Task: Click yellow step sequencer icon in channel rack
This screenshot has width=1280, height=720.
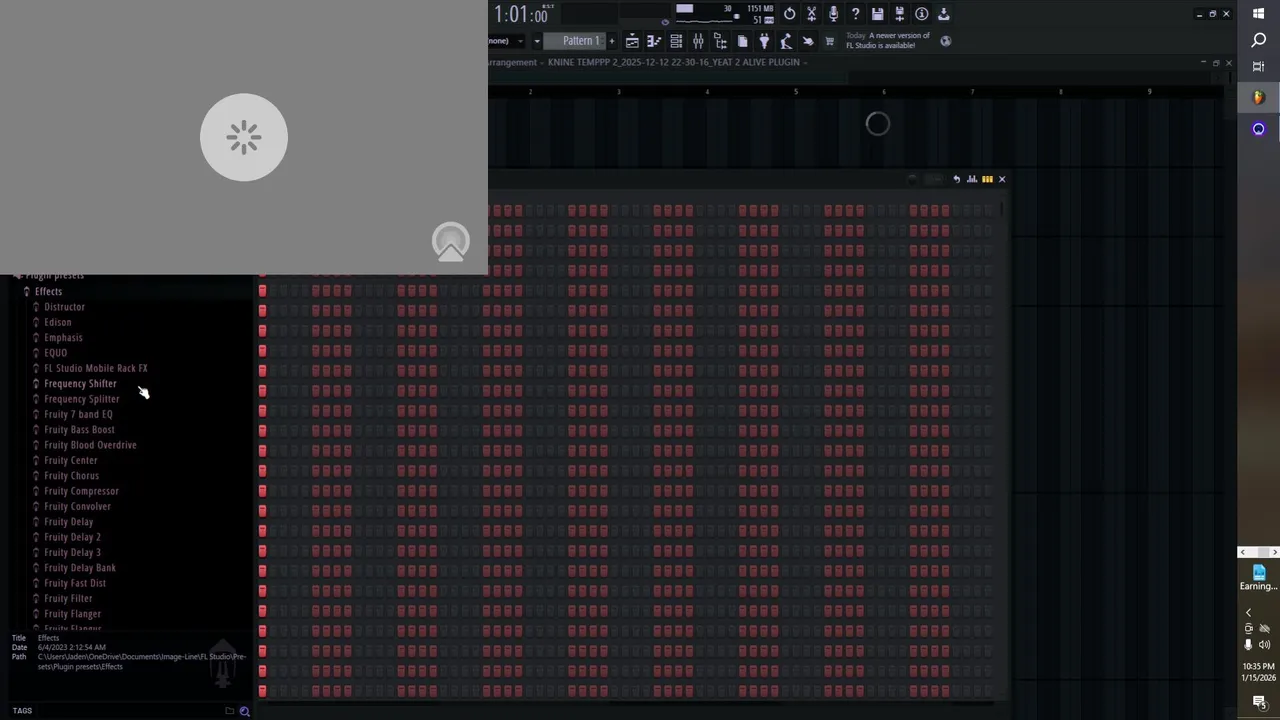Action: [987, 179]
